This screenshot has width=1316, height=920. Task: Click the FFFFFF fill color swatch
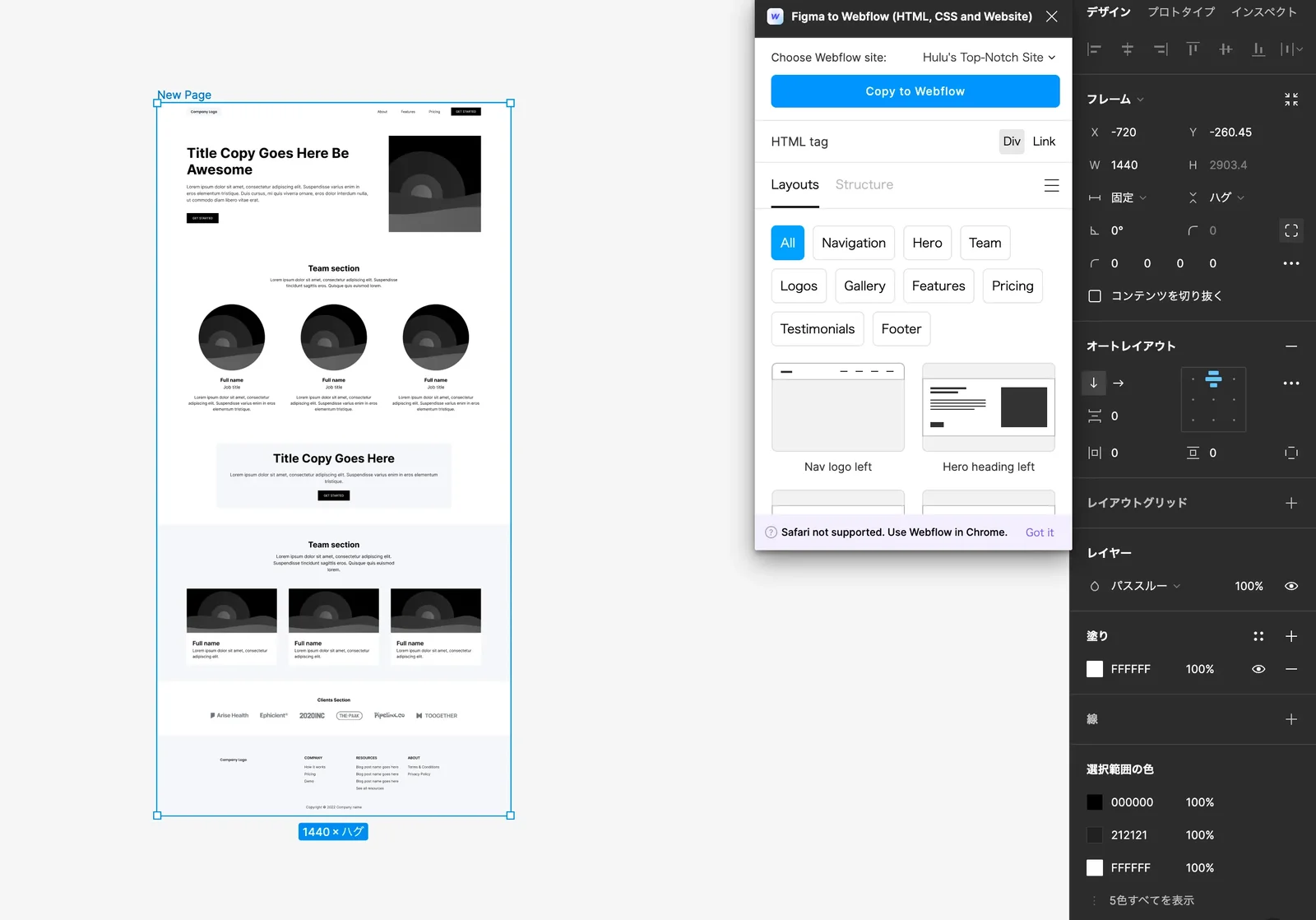1095,669
